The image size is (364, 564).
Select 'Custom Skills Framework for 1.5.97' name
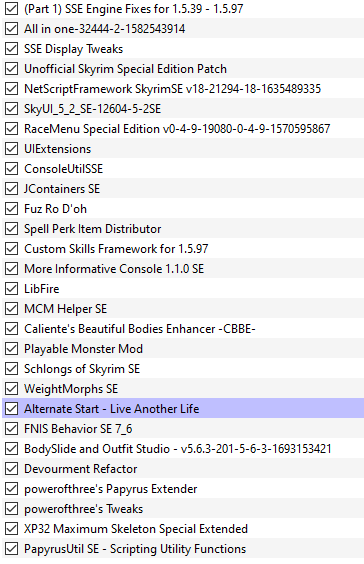click(x=116, y=249)
